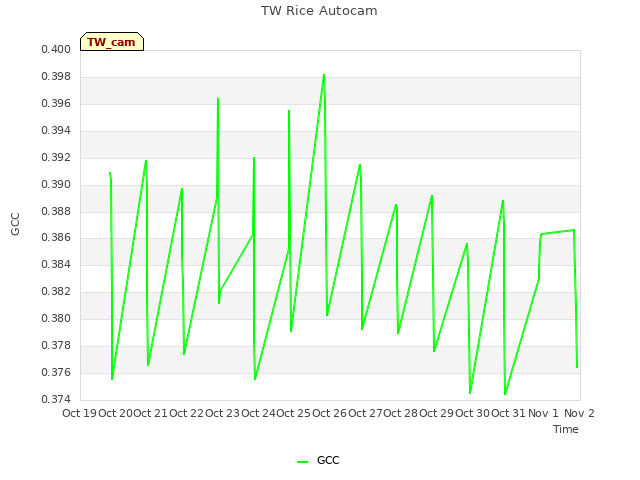Click the Oct 29 date label
640x480 pixels.
coord(437,413)
